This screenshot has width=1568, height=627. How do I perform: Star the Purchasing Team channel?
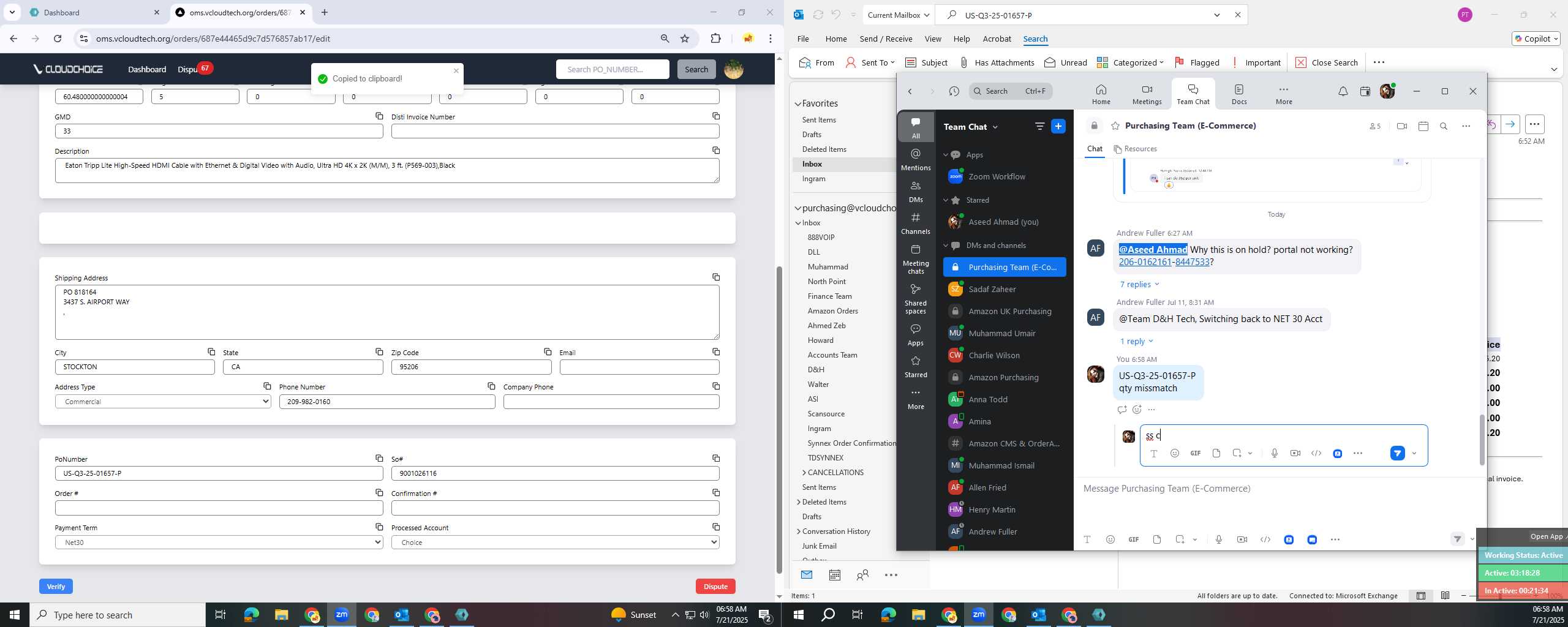pyautogui.click(x=1115, y=126)
